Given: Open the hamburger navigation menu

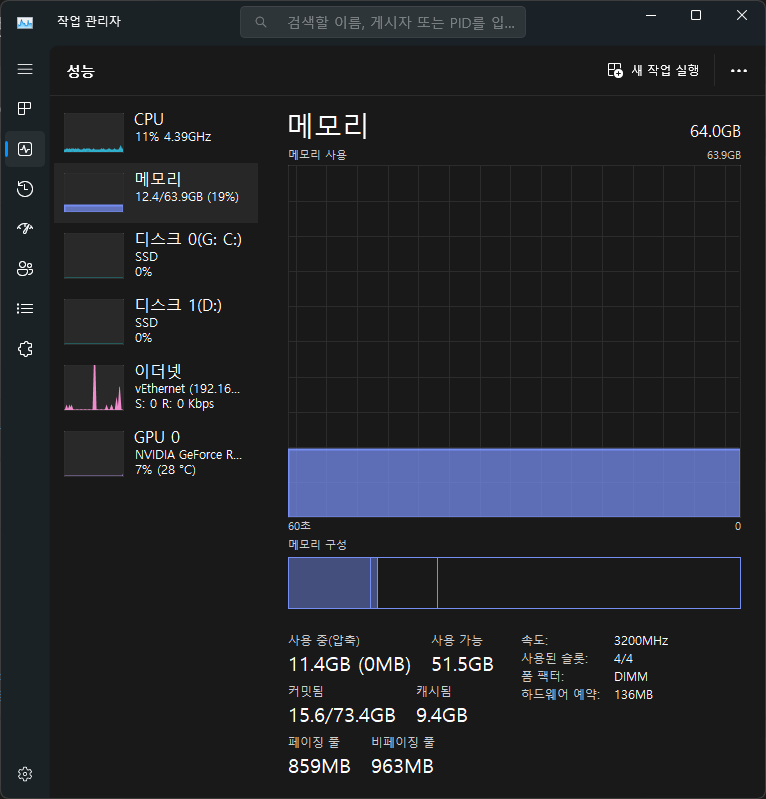Looking at the screenshot, I should (25, 69).
